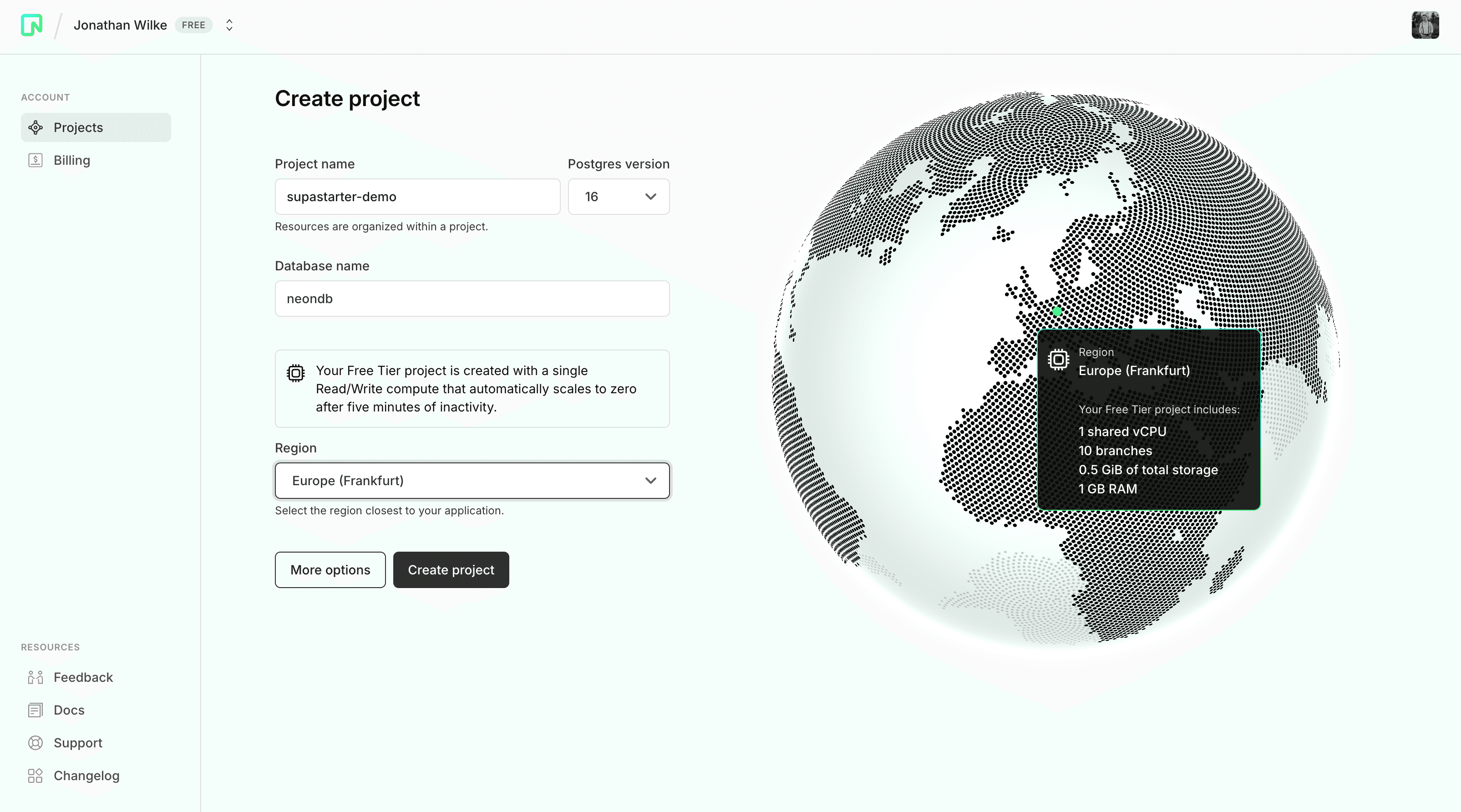Click the Billing dollar icon in sidebar
Image resolution: width=1461 pixels, height=812 pixels.
(36, 161)
